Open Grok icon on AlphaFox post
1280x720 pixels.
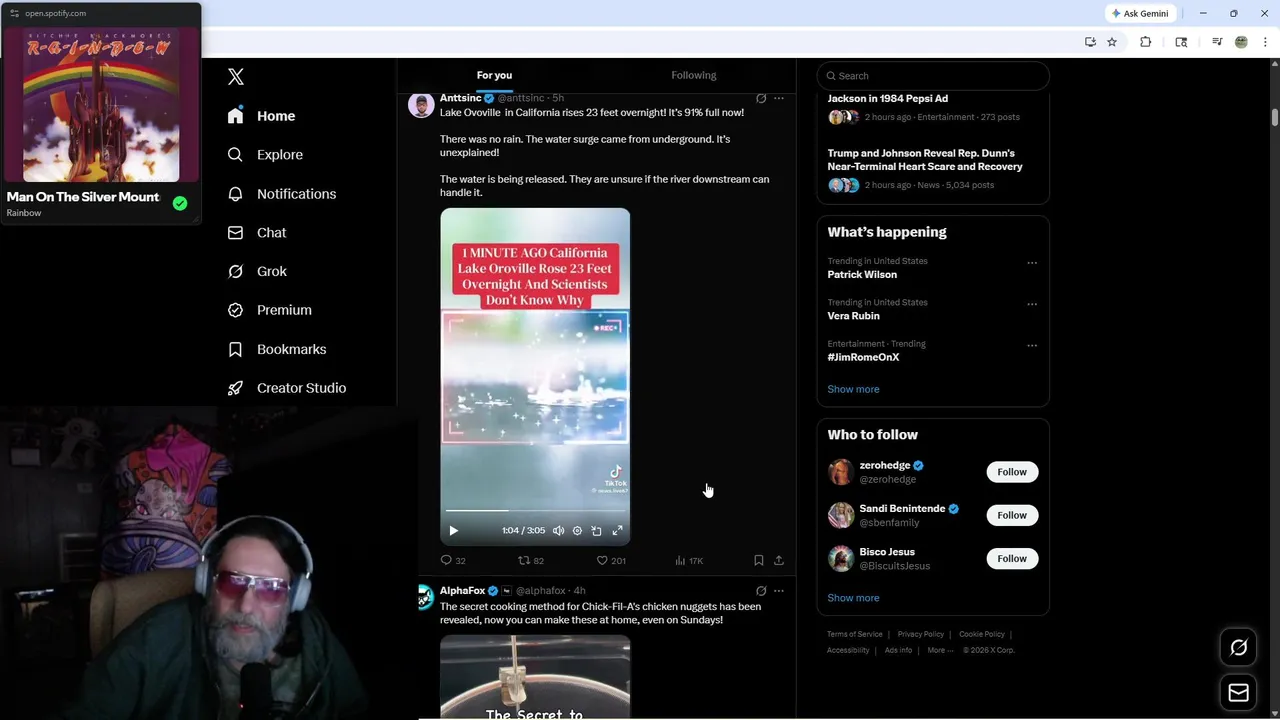coord(761,591)
